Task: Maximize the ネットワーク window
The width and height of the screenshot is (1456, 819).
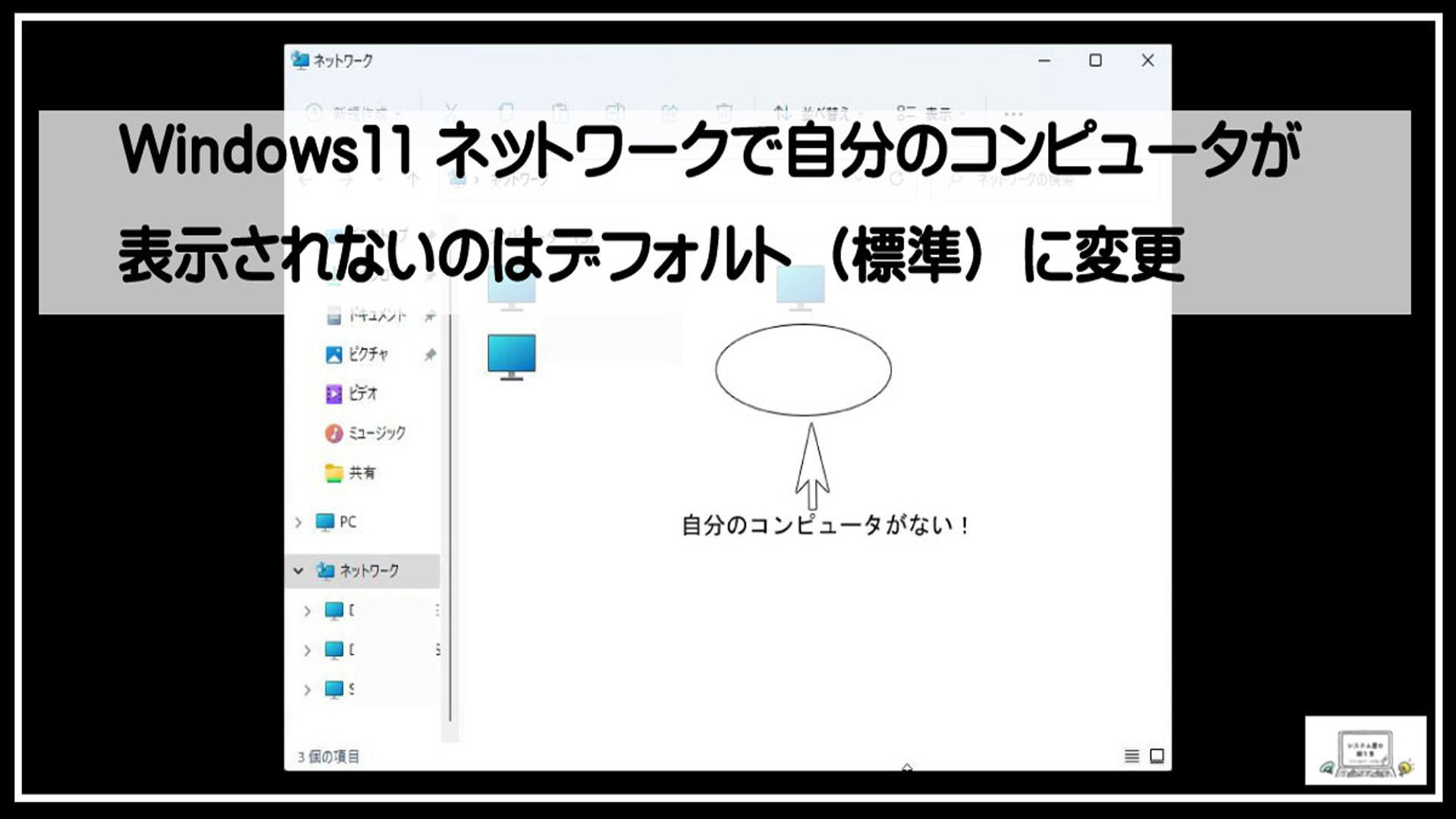Action: 1096,60
